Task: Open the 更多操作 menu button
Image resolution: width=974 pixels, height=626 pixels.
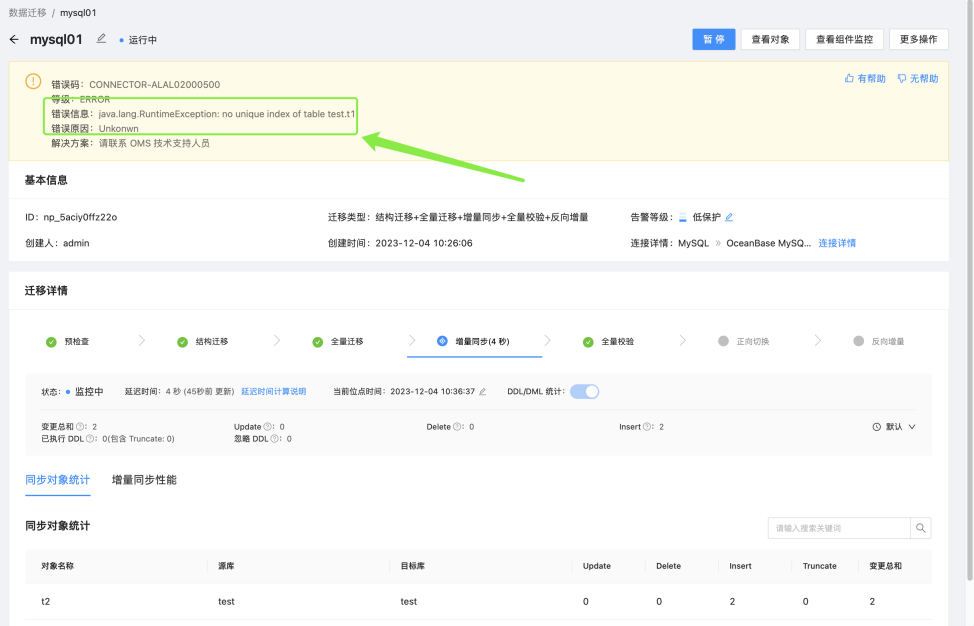Action: 919,39
